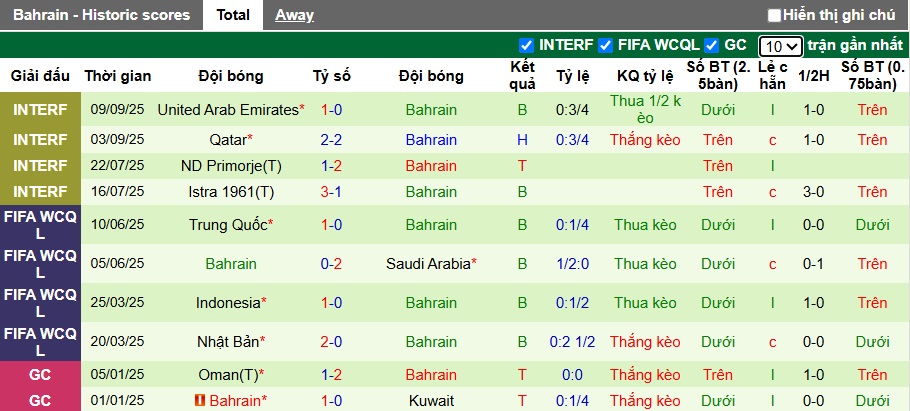The width and height of the screenshot is (910, 411).
Task: Click the INTERF league cell dated 09/09/25
Action: (41, 110)
